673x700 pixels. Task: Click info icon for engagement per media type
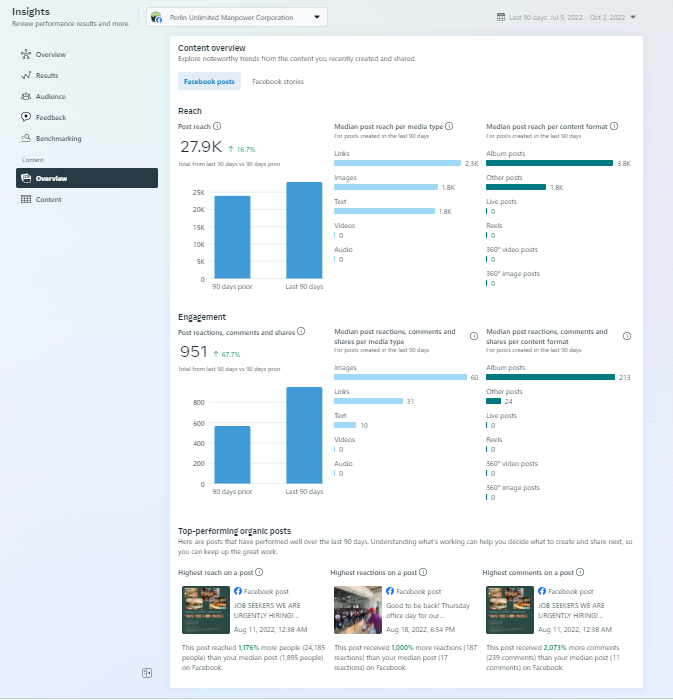(x=474, y=336)
